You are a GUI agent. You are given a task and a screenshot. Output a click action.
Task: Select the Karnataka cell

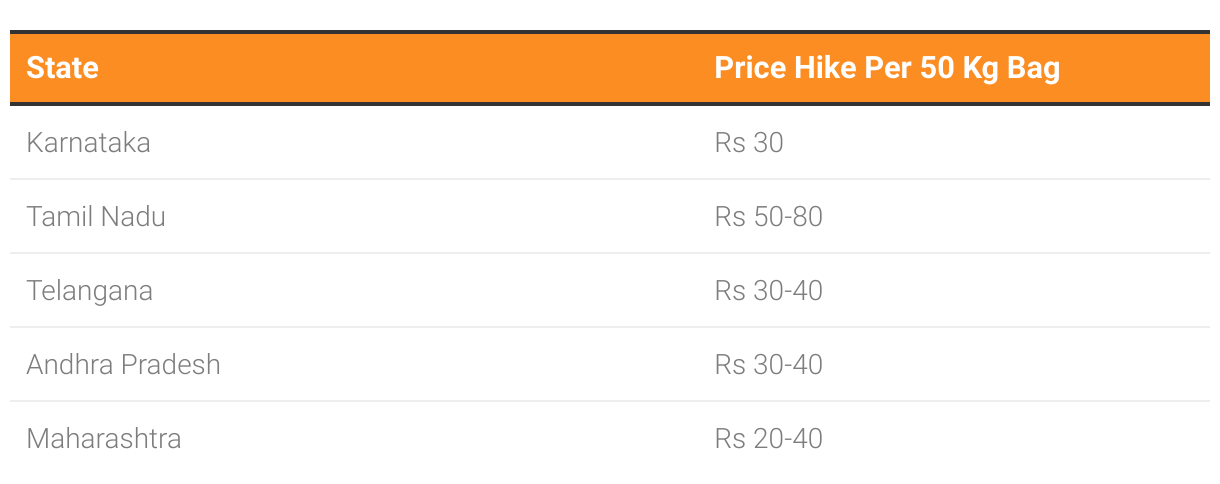point(88,142)
